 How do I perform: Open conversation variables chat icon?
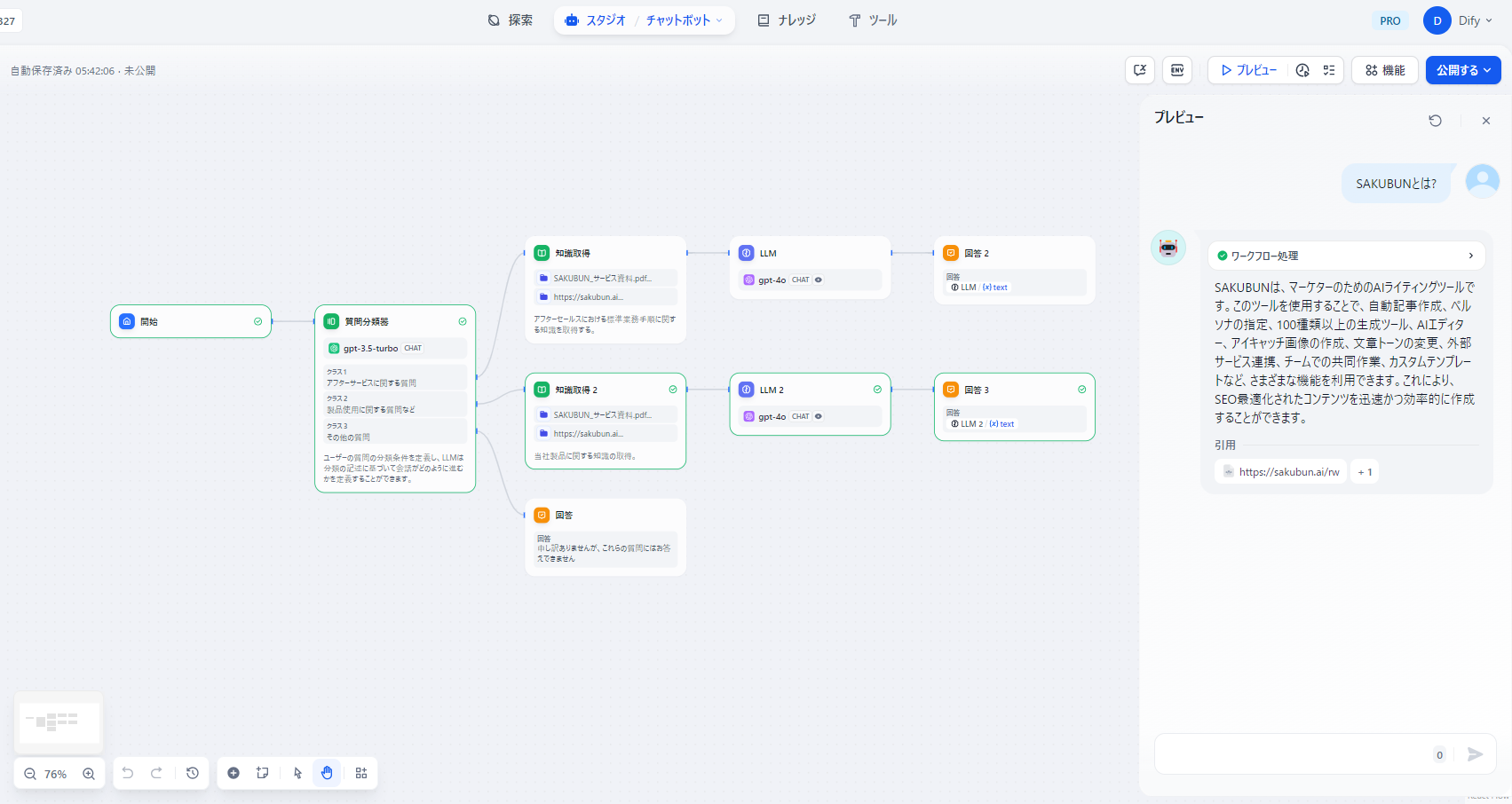(1140, 70)
